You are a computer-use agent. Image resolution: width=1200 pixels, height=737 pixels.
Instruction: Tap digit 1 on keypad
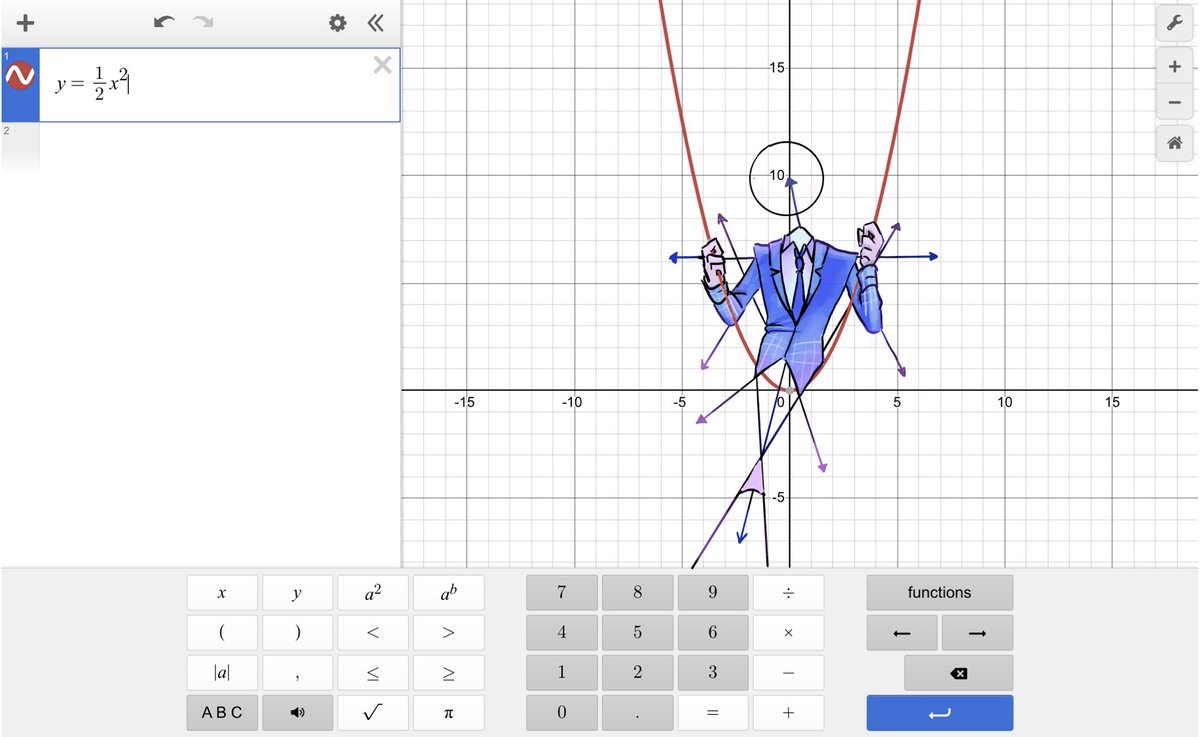[562, 673]
